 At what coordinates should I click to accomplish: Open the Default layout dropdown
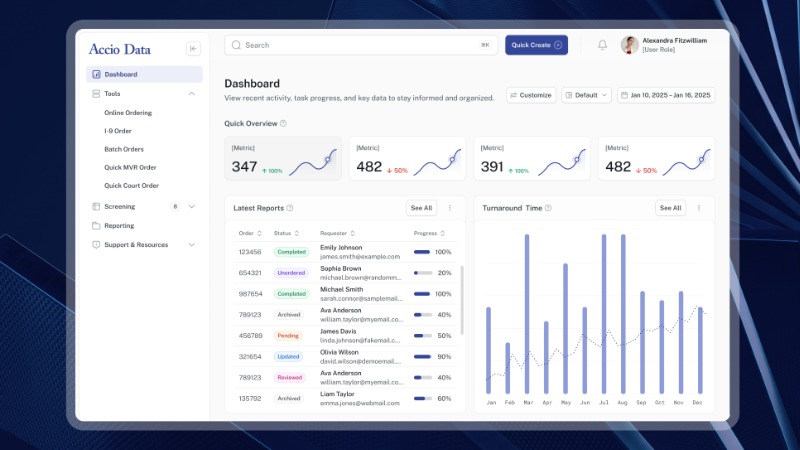pyautogui.click(x=586, y=95)
